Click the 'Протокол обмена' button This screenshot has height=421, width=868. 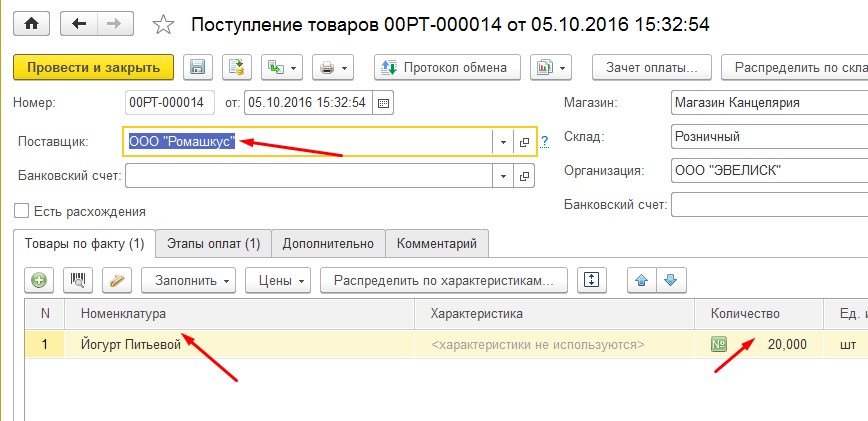click(x=447, y=67)
